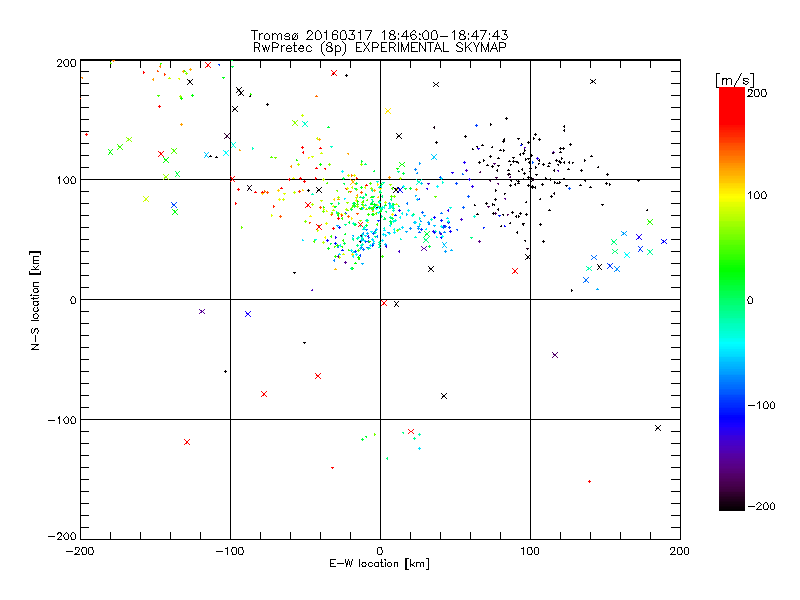Image resolution: width=800 pixels, height=600 pixels.
Task: Click the subtitle 'RwPretec (8p) EXPERIMENTAL SKYMAP'
Action: coord(380,48)
